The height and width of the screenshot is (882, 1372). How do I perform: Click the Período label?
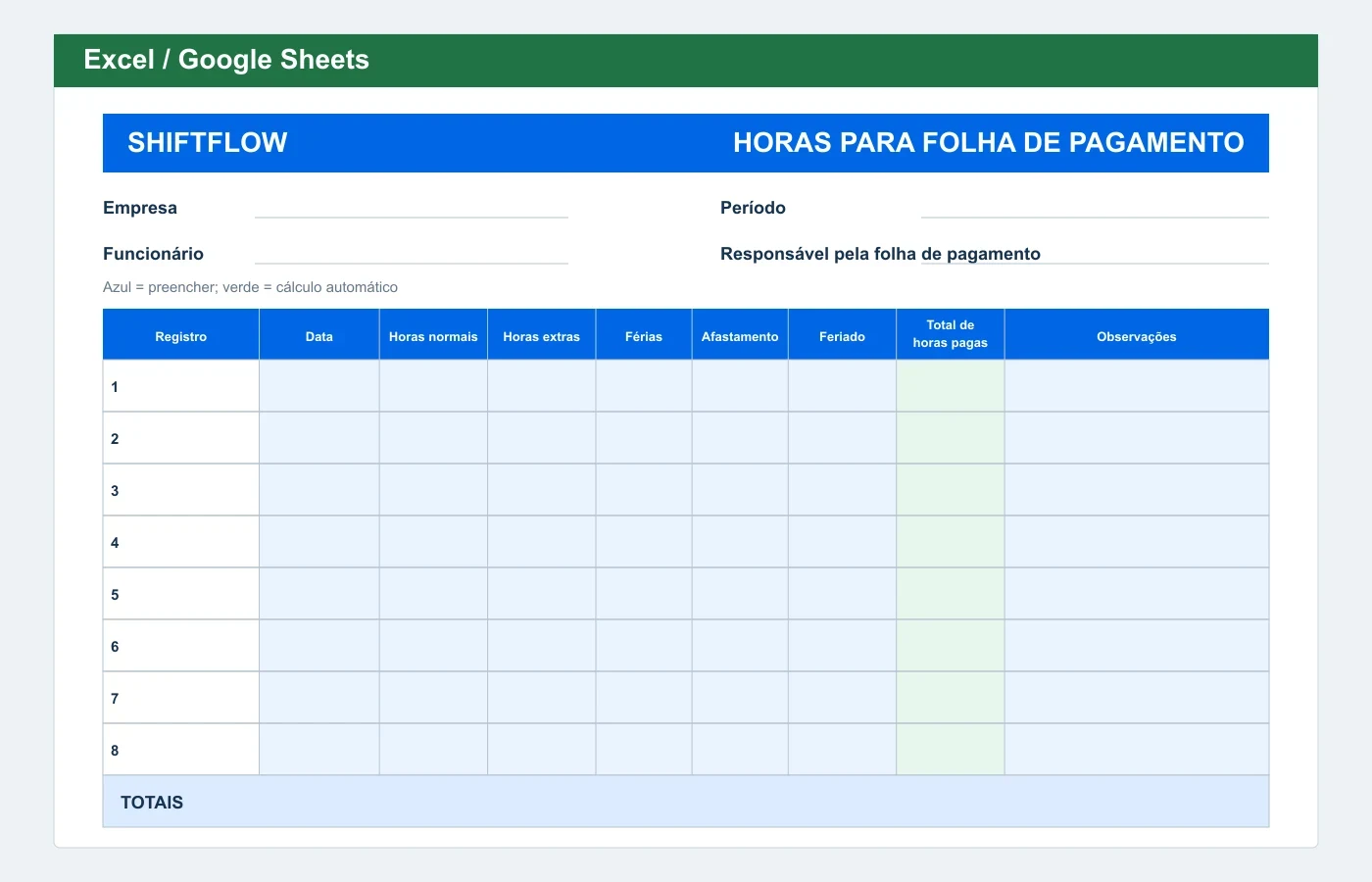(753, 208)
